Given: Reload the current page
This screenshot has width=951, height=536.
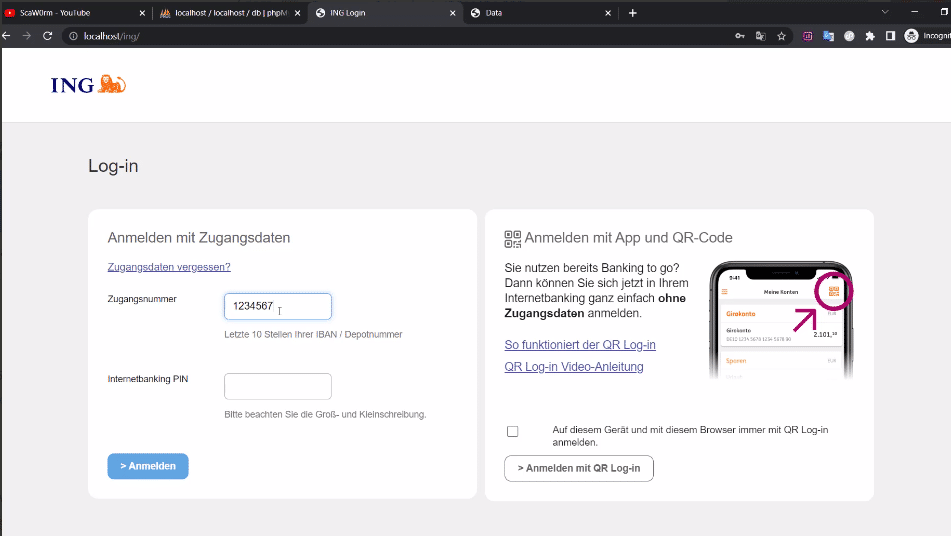Looking at the screenshot, I should 47,36.
